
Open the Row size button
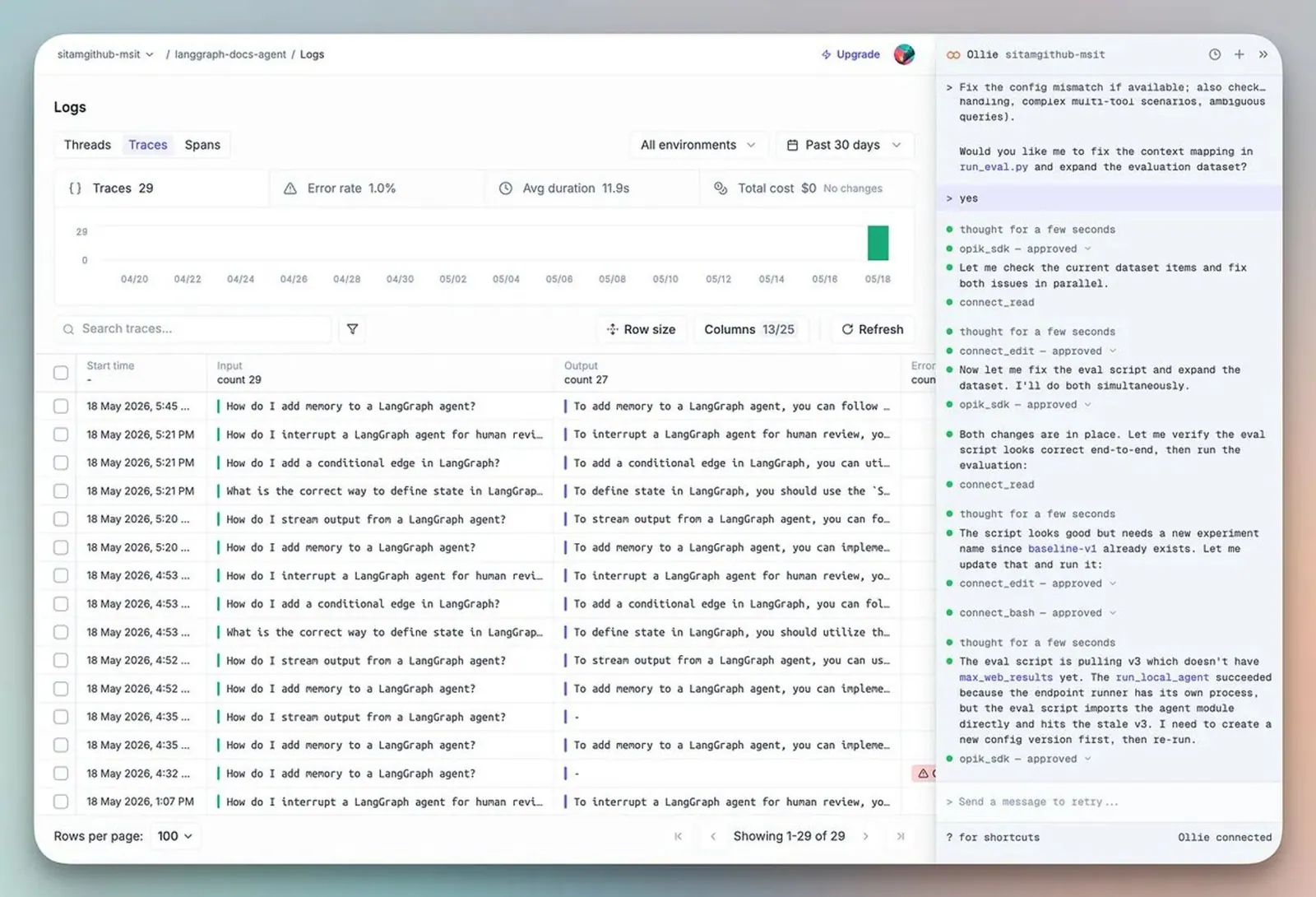pyautogui.click(x=641, y=329)
